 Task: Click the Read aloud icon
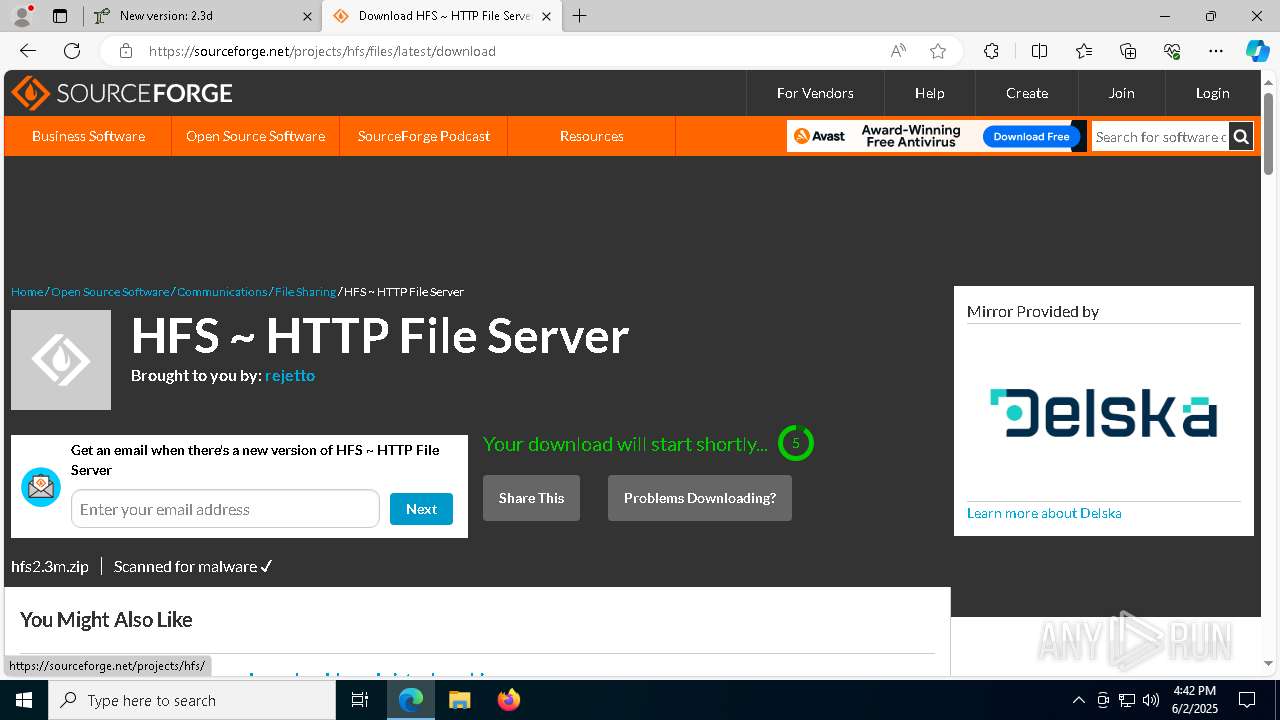coord(898,51)
